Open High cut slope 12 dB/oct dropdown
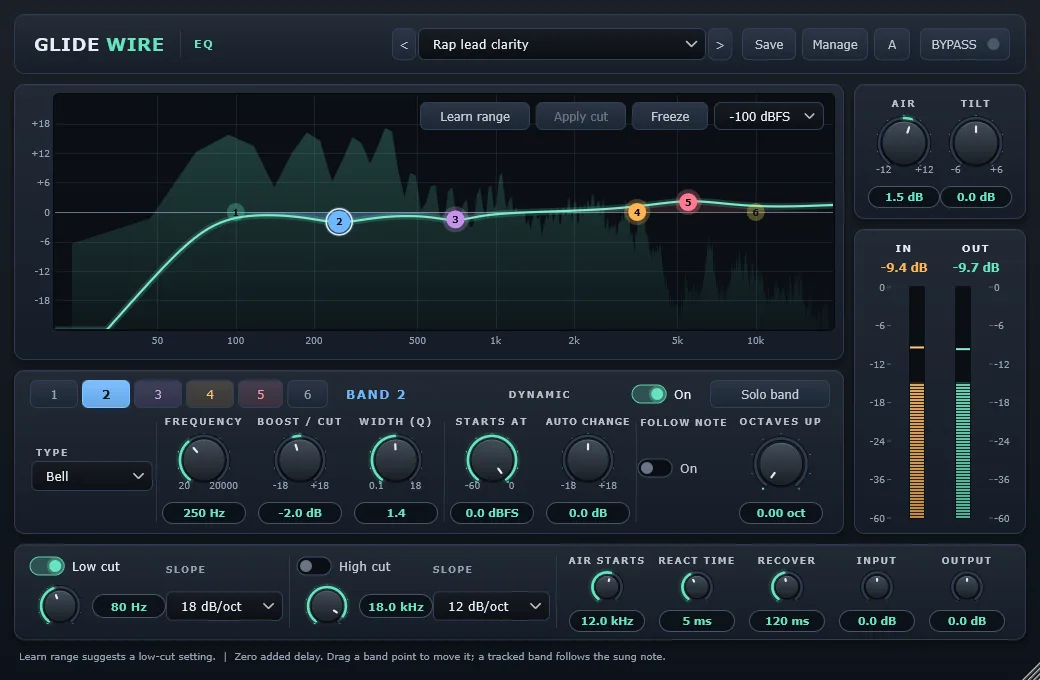 491,606
